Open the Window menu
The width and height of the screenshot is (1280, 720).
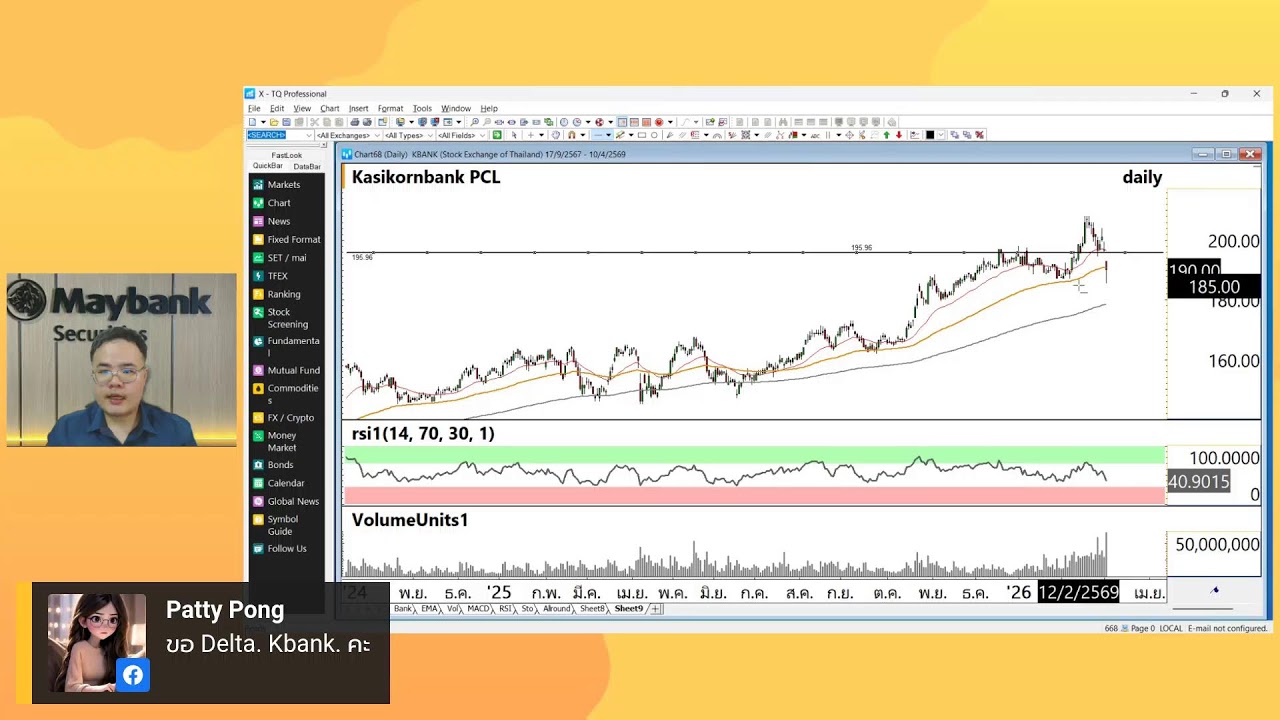coord(456,108)
